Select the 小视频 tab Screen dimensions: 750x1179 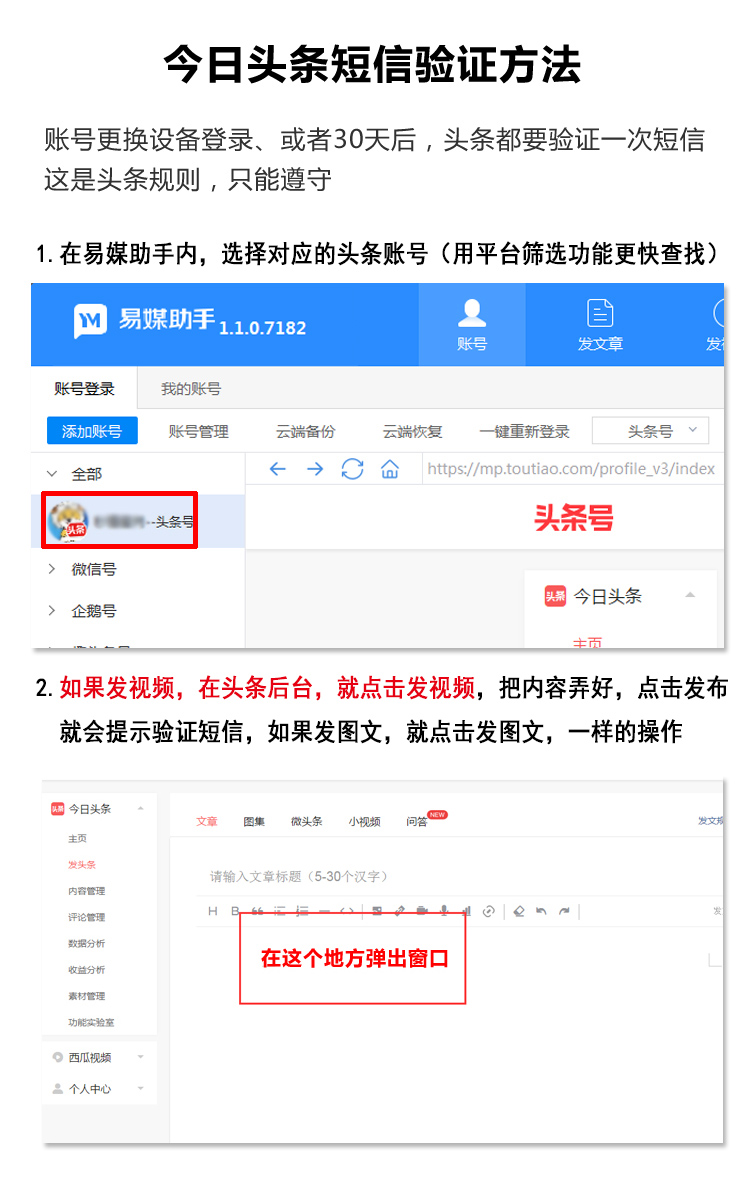coord(364,821)
